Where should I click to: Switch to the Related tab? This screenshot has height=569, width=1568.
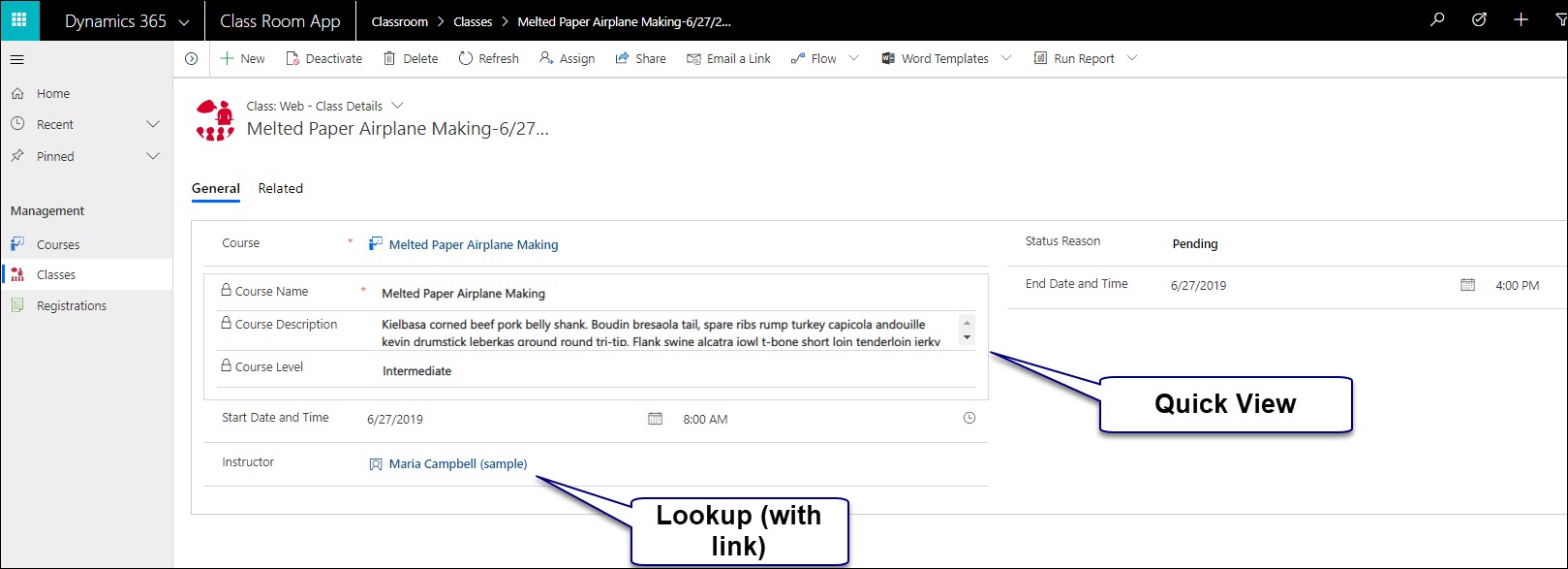[x=280, y=188]
